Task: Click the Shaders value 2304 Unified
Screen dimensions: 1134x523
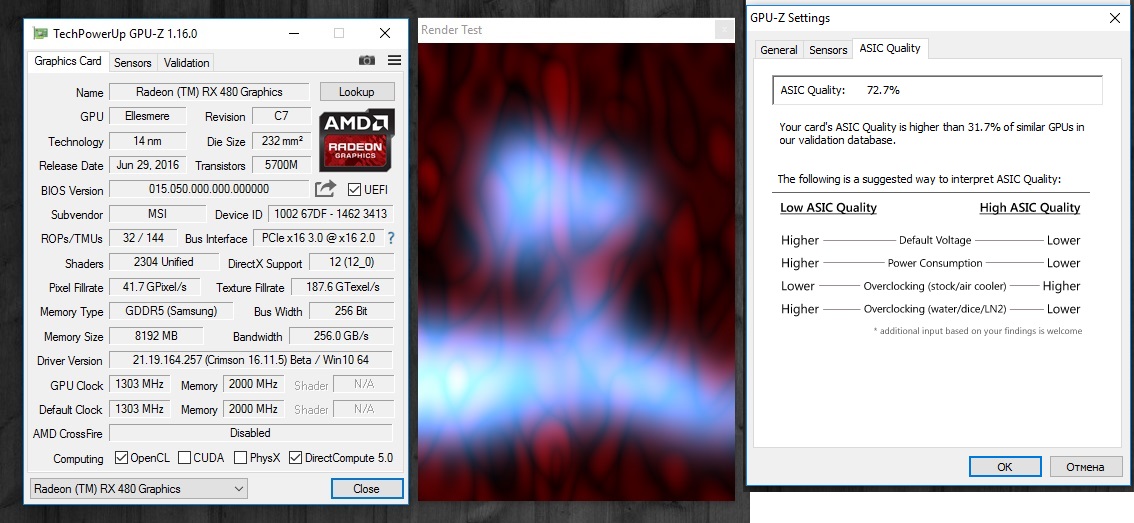Action: tap(164, 262)
